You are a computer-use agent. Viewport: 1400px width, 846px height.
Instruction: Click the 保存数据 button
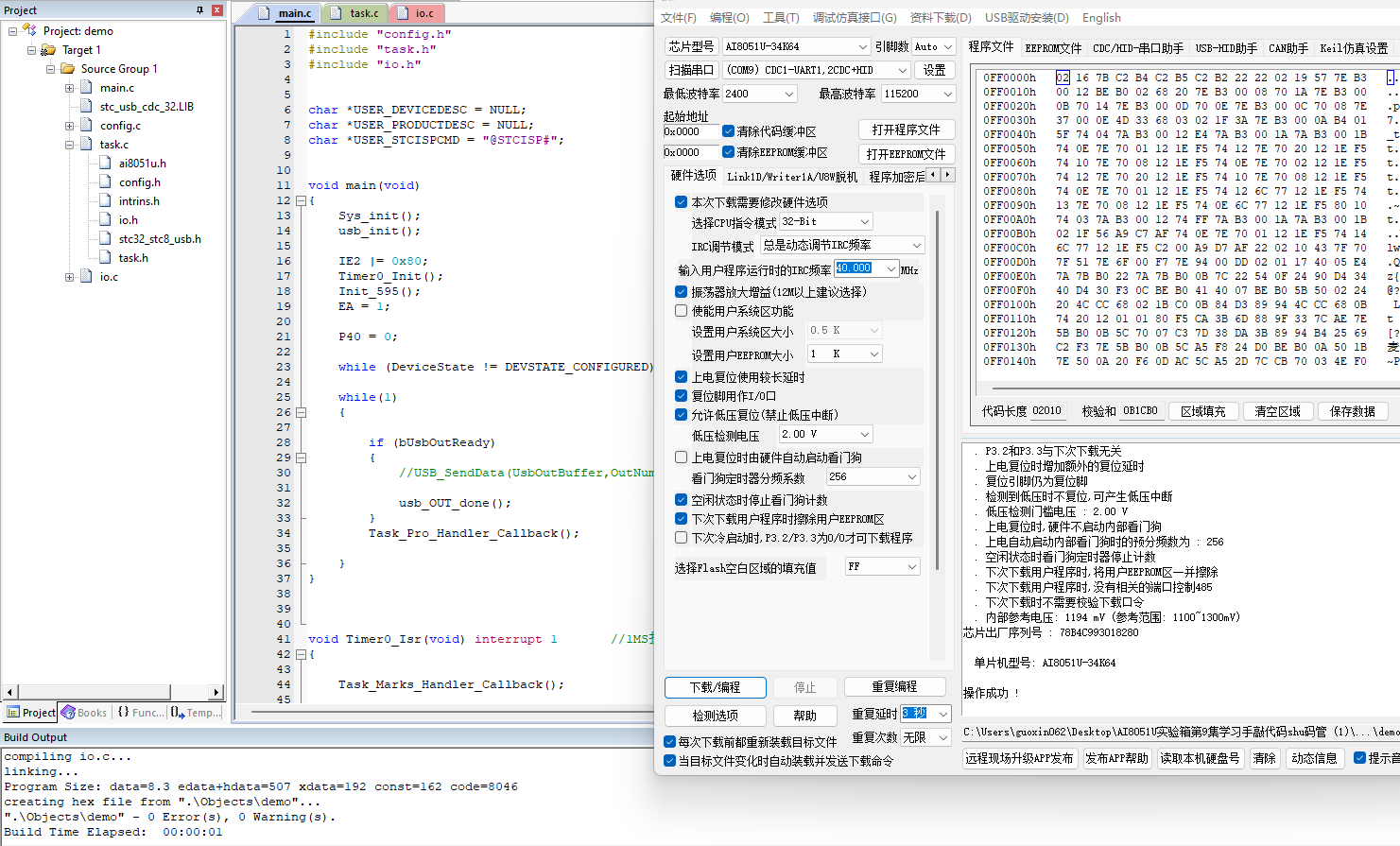pos(1352,411)
